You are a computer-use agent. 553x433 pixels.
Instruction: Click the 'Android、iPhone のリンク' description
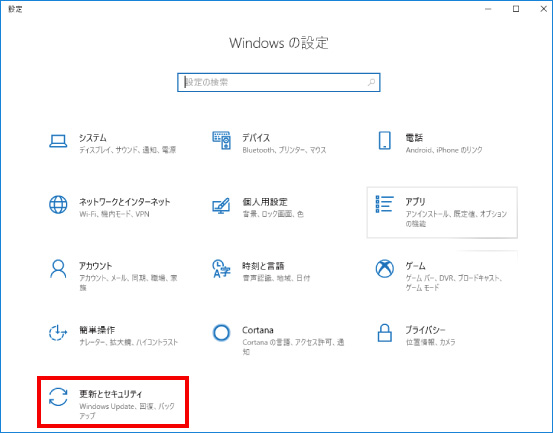444,150
